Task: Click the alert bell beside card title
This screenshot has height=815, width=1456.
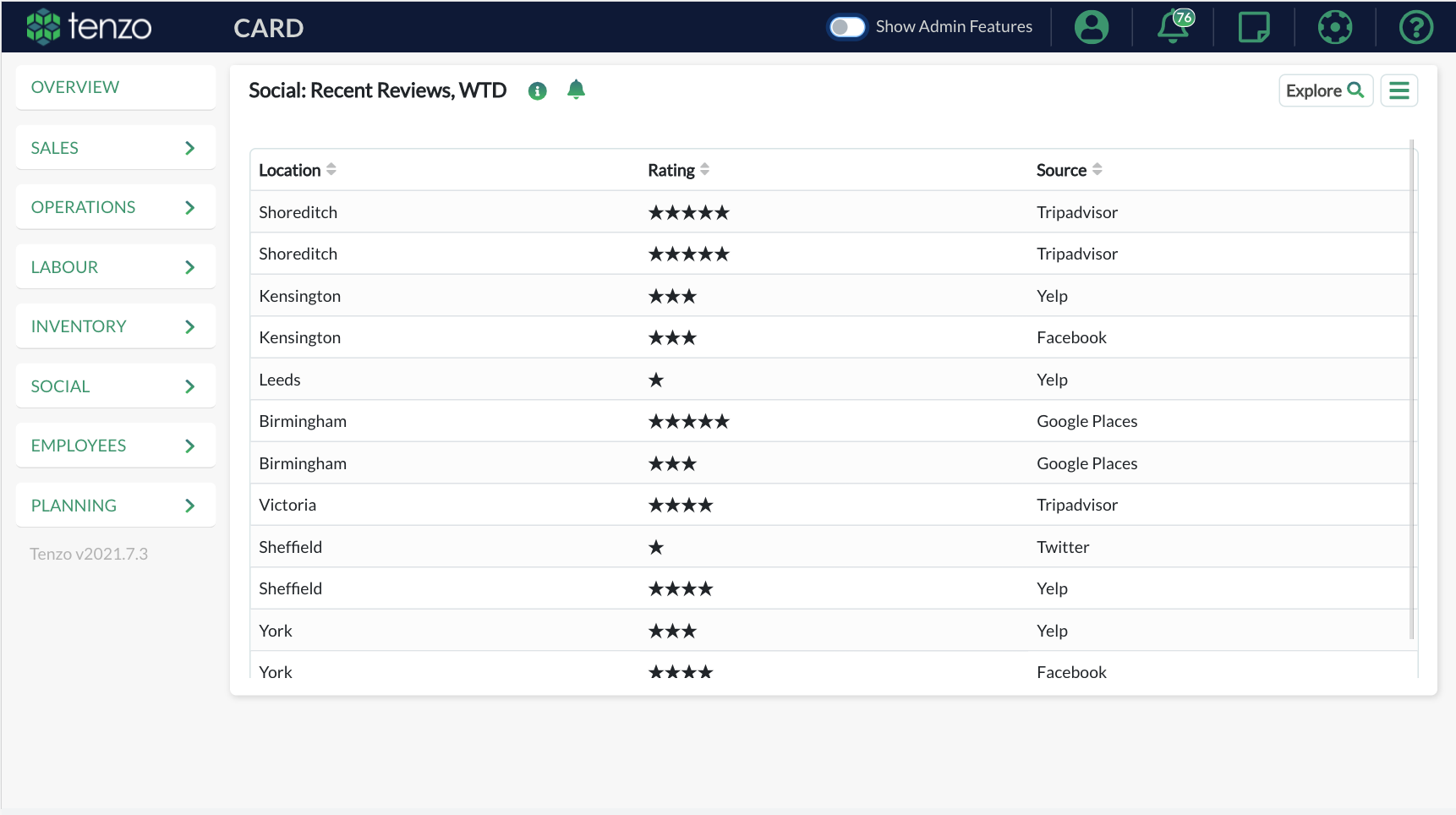Action: [576, 90]
